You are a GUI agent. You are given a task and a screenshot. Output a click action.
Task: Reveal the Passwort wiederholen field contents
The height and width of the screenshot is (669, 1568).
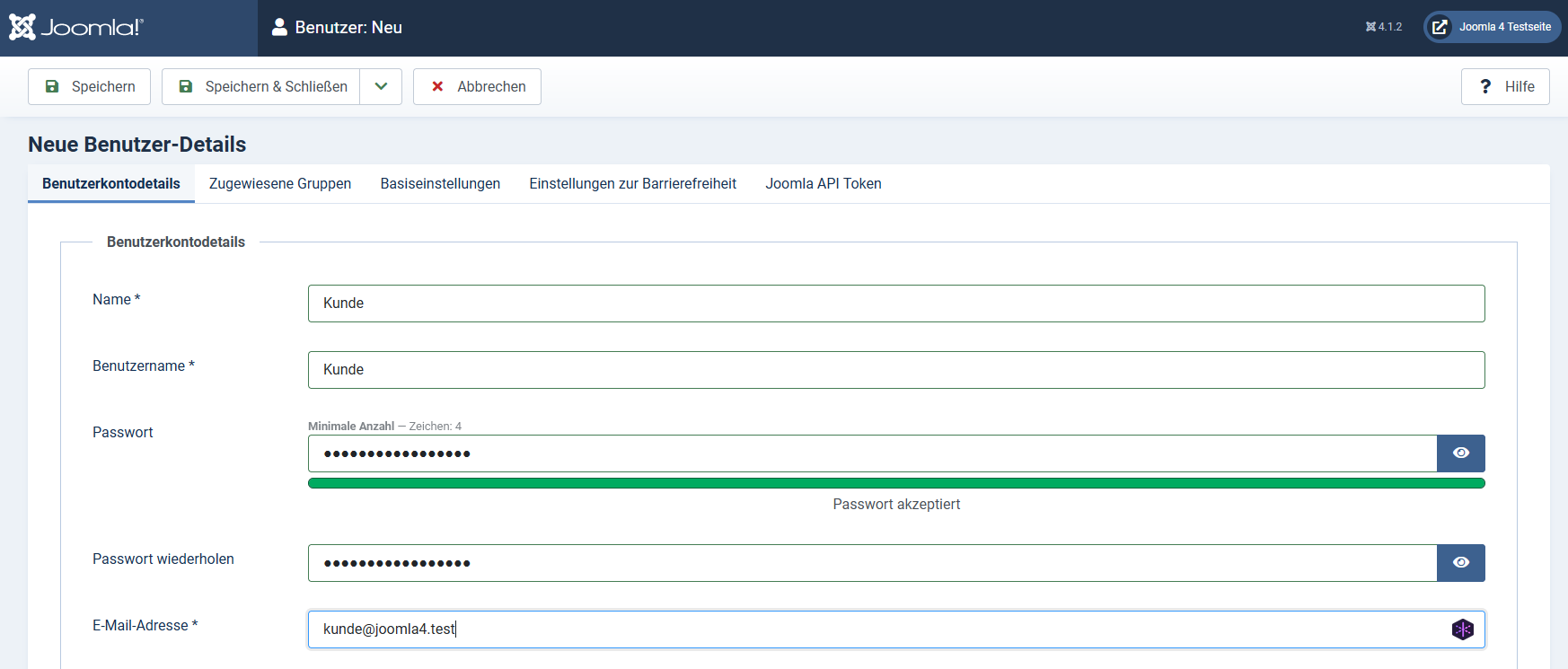[x=1460, y=563]
